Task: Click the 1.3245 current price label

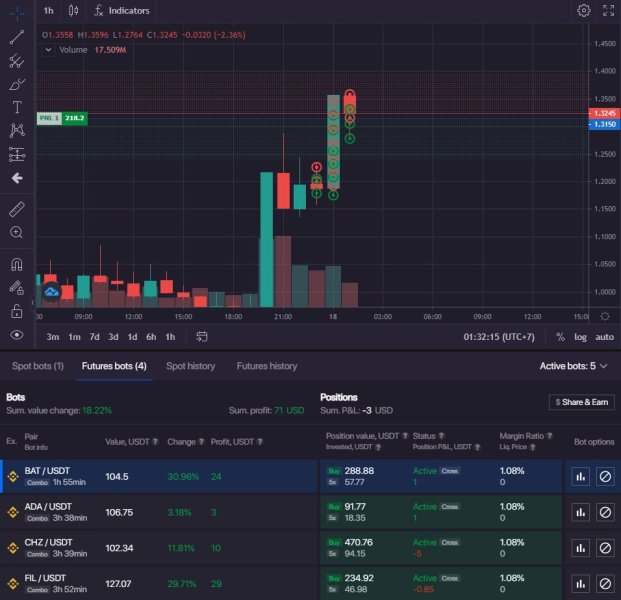Action: click(x=604, y=113)
